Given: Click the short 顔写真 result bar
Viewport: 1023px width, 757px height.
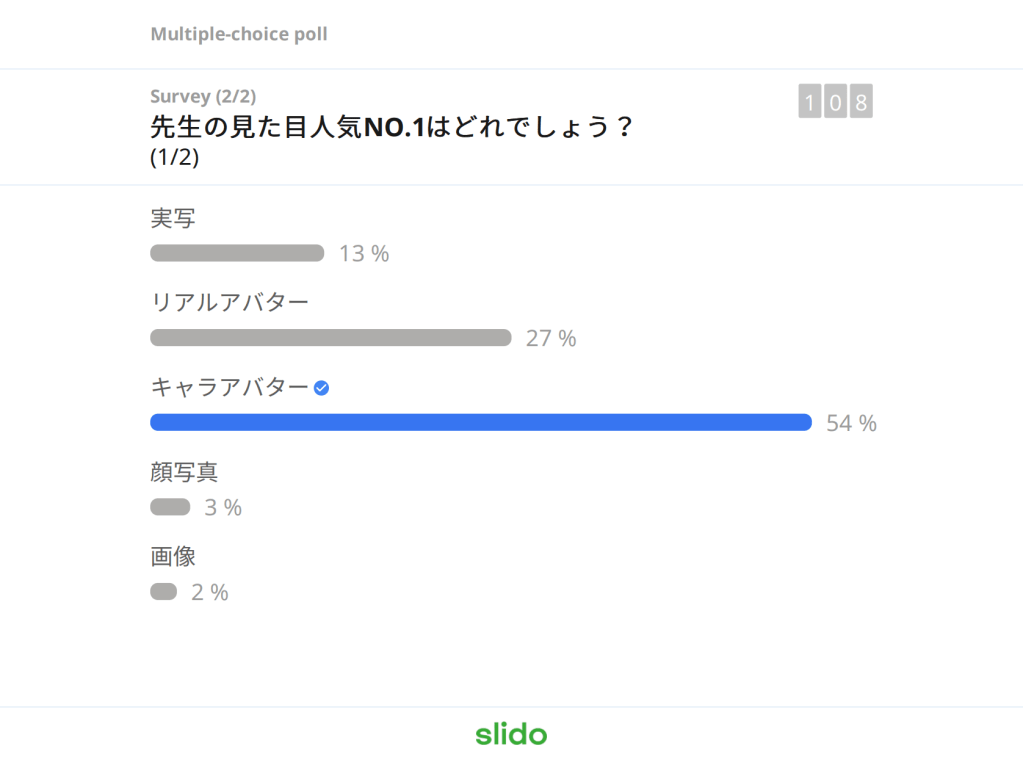Looking at the screenshot, I should [x=170, y=507].
